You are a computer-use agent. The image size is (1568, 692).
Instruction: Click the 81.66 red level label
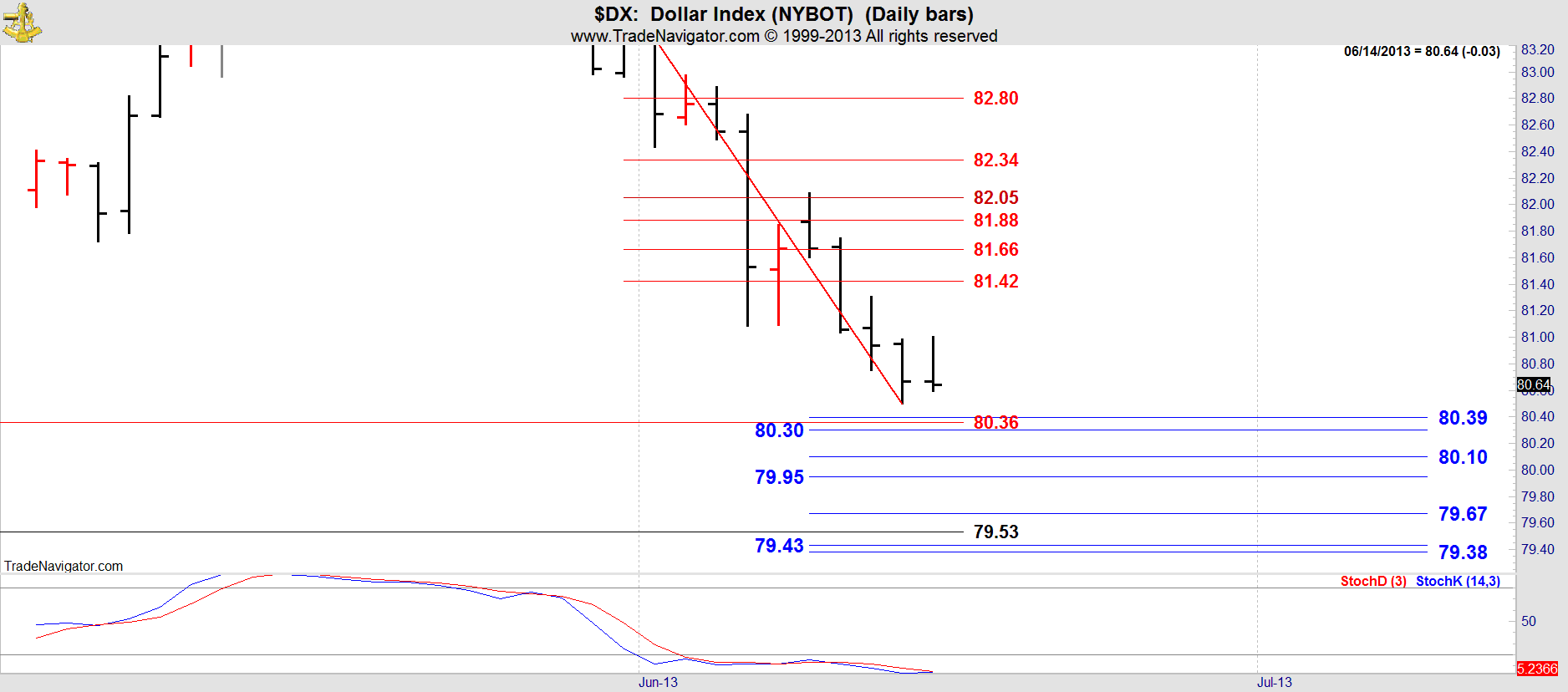pos(995,250)
